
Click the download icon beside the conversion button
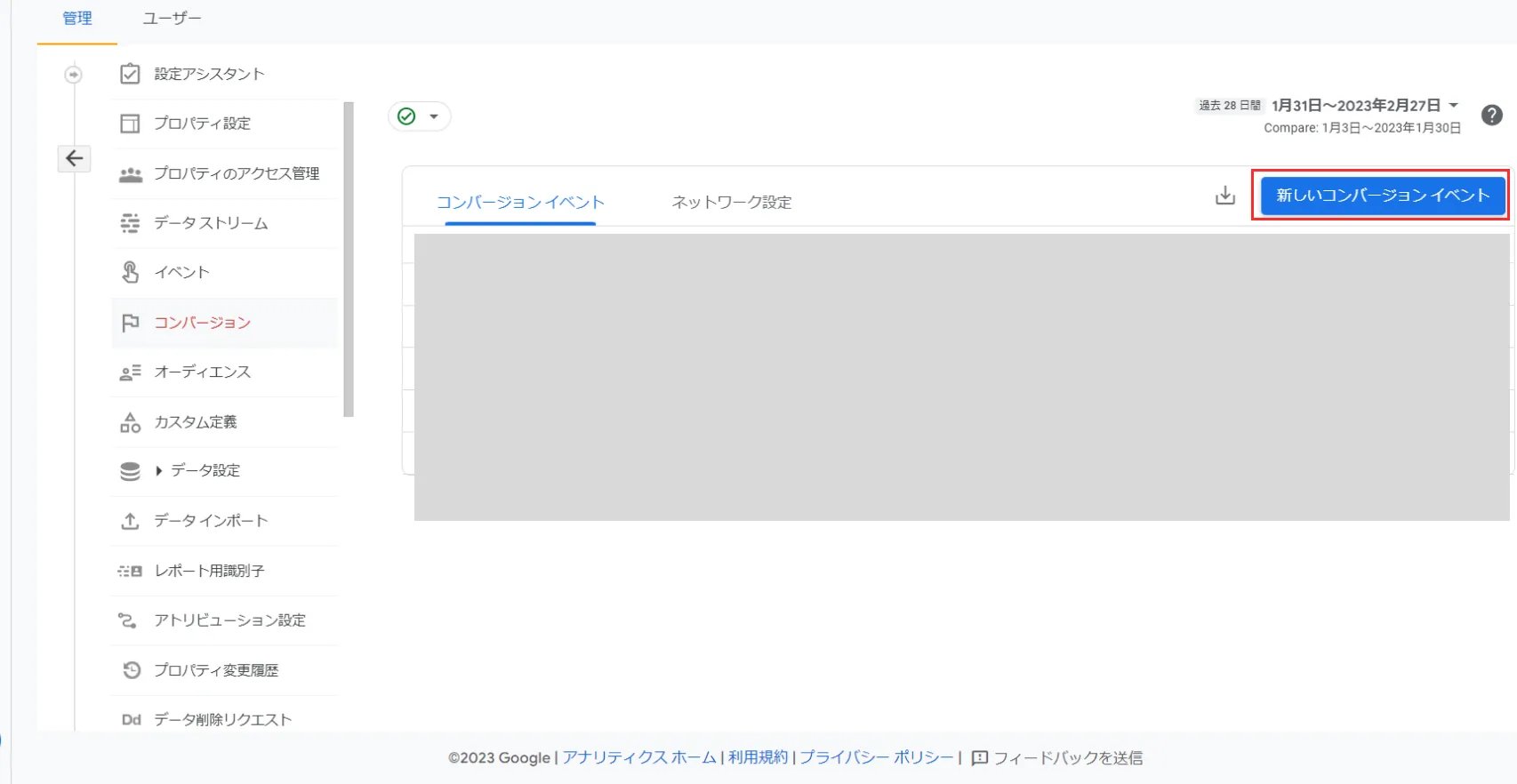point(1225,196)
